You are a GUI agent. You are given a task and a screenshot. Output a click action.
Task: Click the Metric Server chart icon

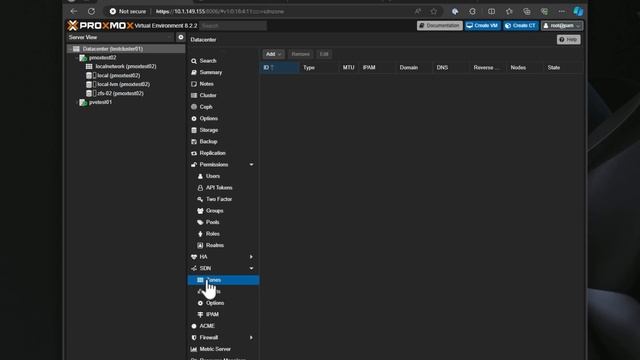194,349
